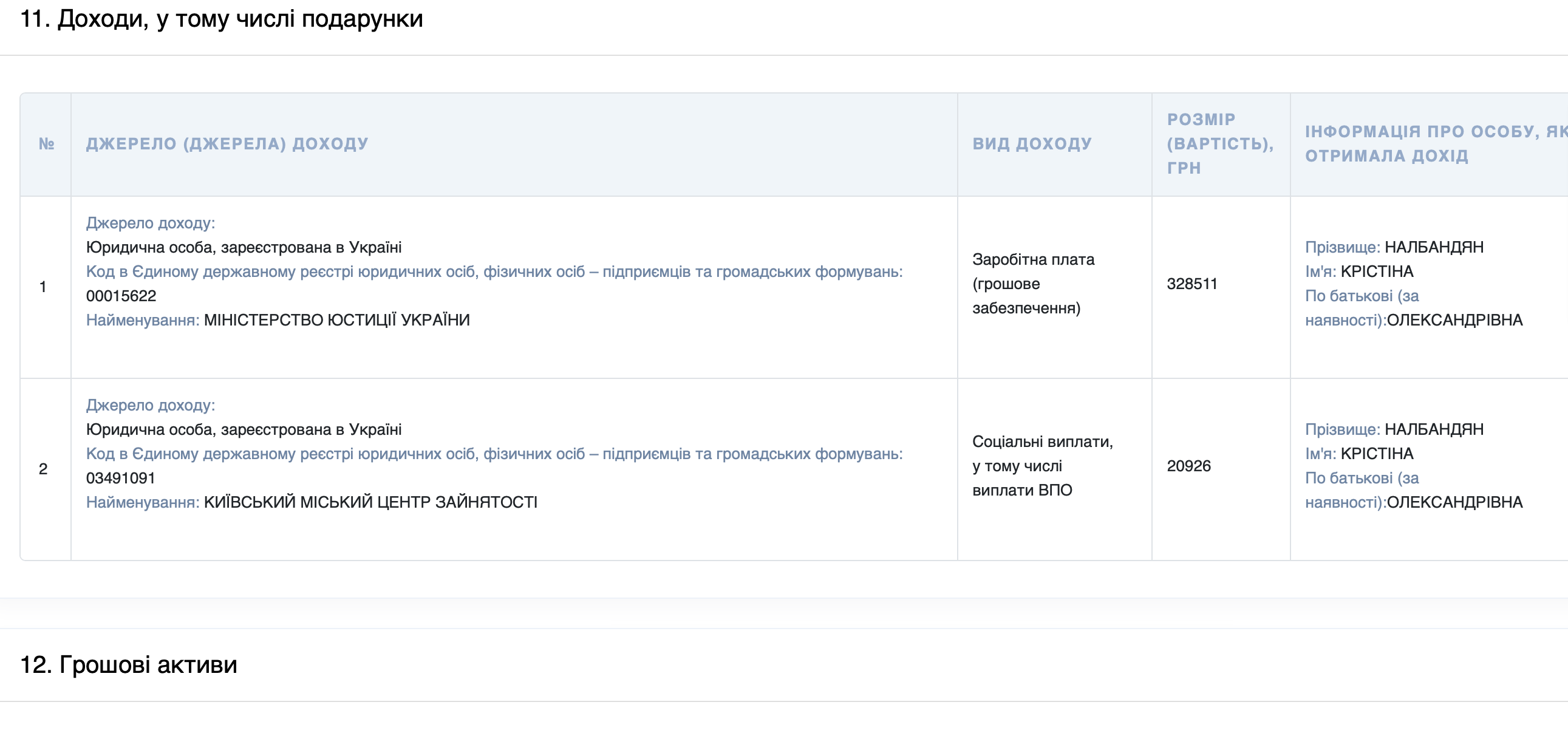The height and width of the screenshot is (733, 1568).
Task: Click section heading 12. Грошові активи
Action: coord(128,664)
